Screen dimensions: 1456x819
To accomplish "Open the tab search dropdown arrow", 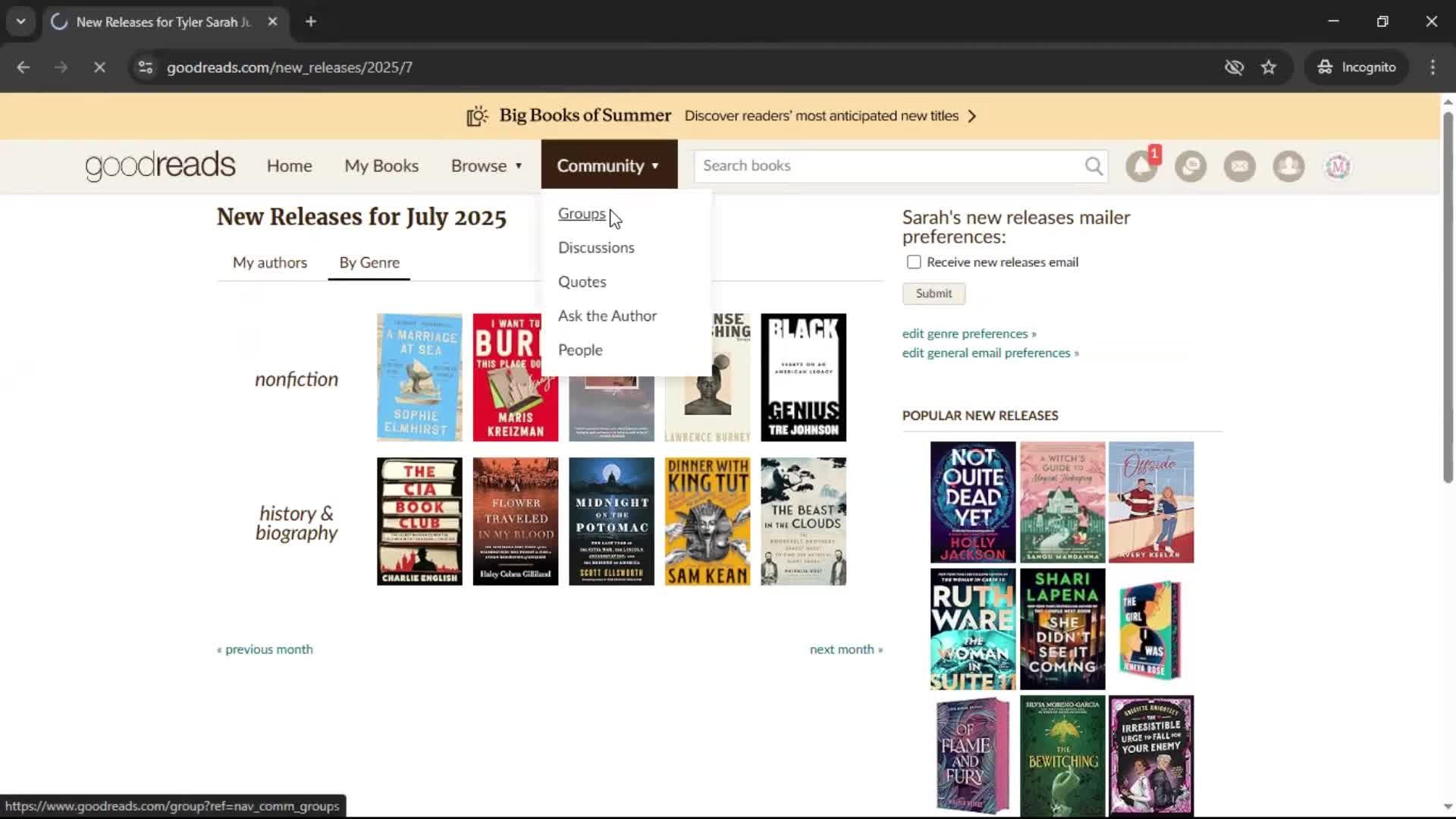I will (21, 22).
